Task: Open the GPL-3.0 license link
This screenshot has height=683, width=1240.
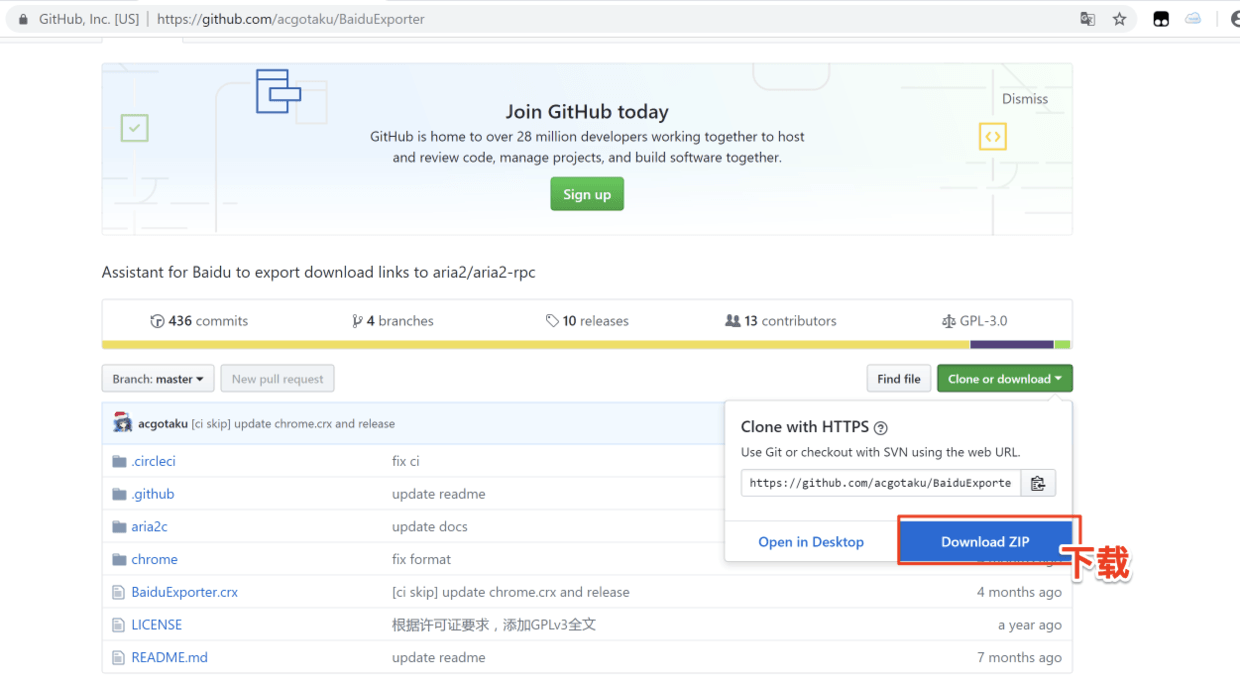Action: tap(975, 321)
